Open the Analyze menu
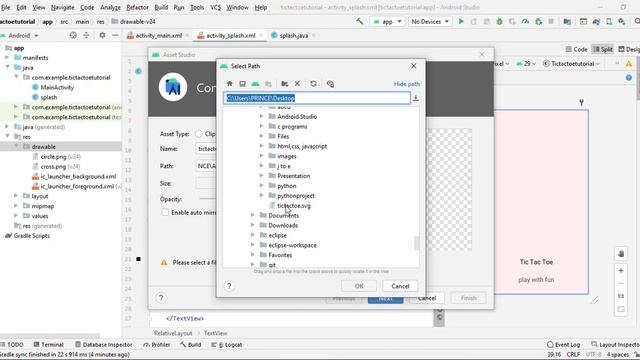This screenshot has height=360, width=640. (111, 7)
